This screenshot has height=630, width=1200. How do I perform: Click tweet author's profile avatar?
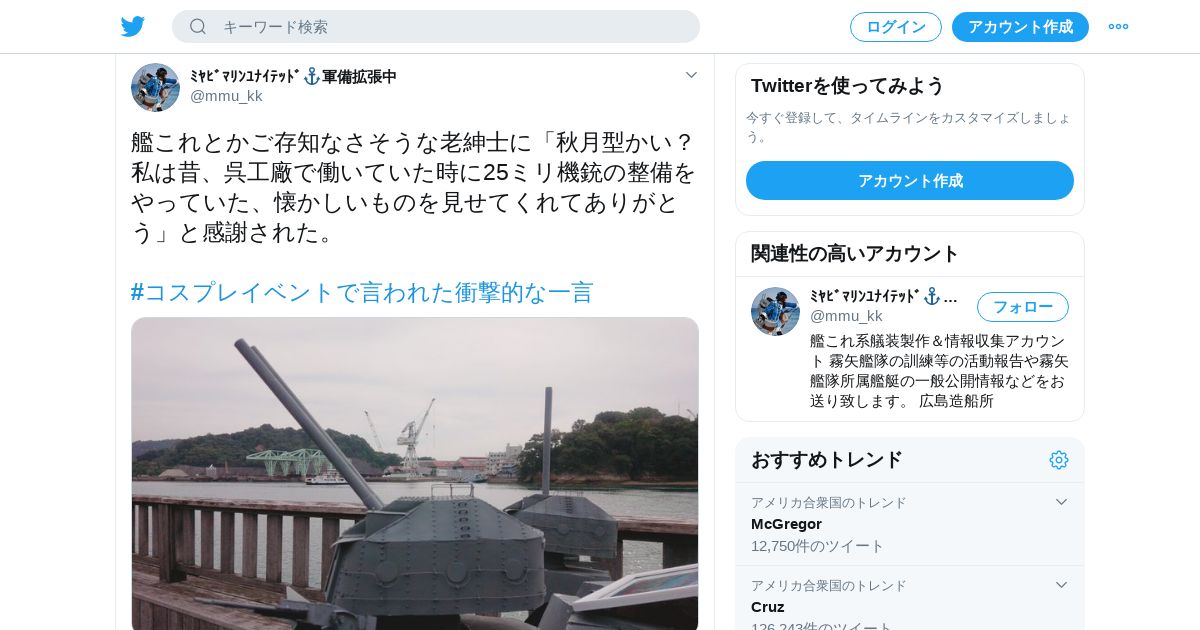click(155, 87)
